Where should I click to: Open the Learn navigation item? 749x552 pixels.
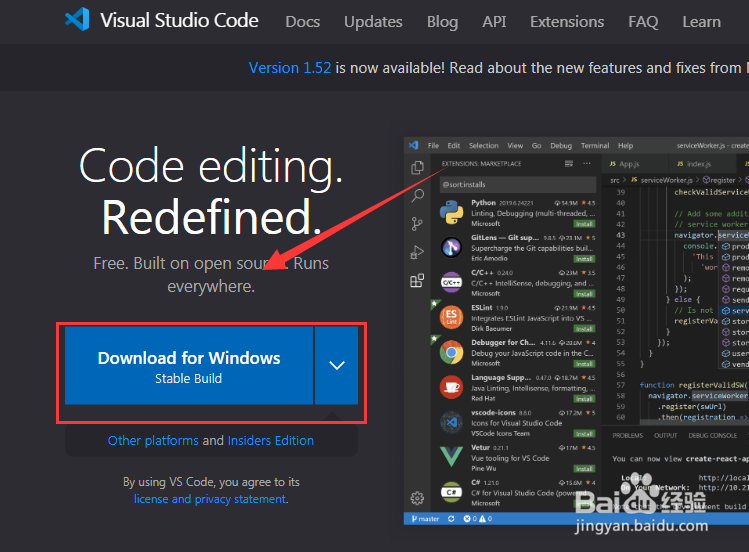tap(701, 21)
